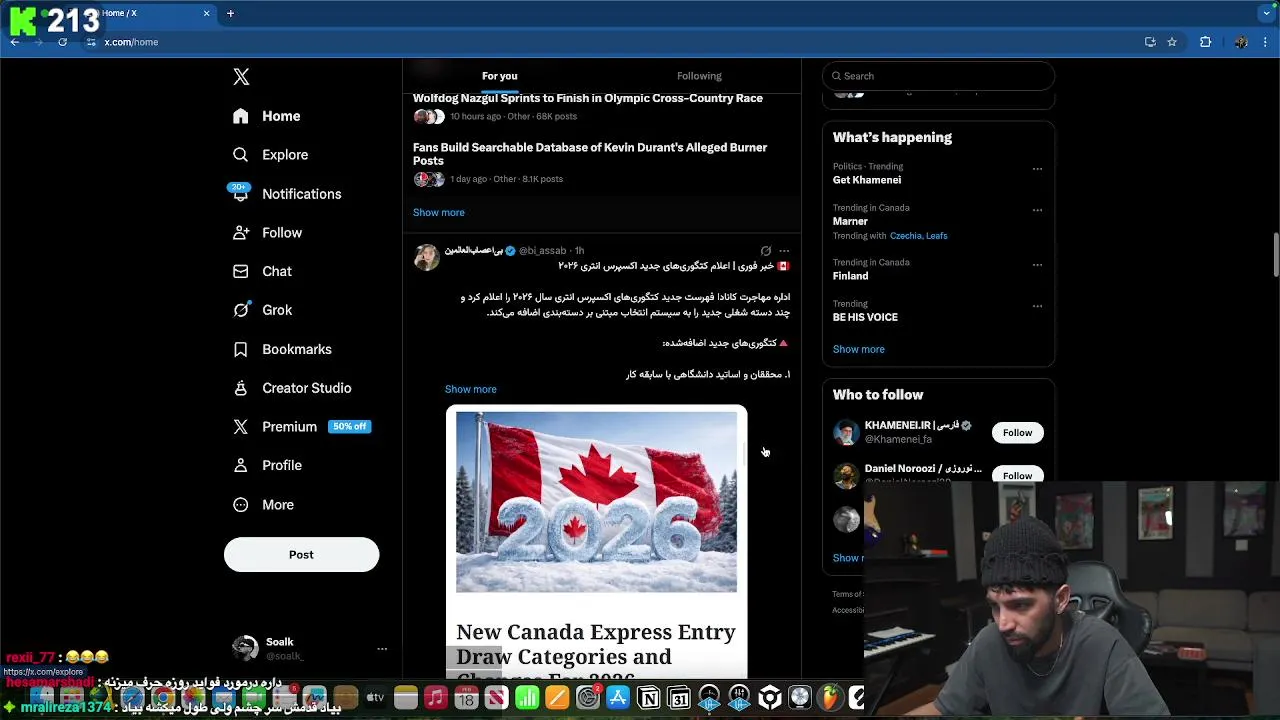View site information icon in address bar
Viewport: 1280px width, 720px height.
coord(91,42)
